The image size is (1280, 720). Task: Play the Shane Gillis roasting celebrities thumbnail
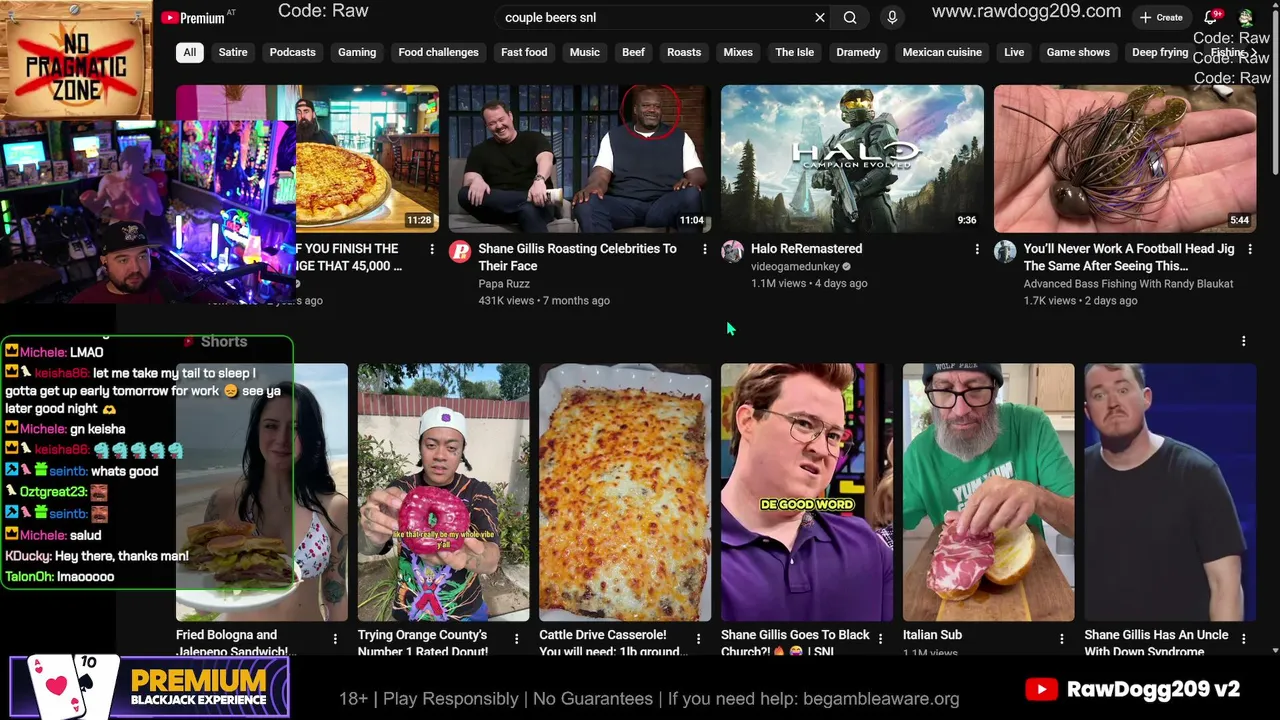(579, 159)
